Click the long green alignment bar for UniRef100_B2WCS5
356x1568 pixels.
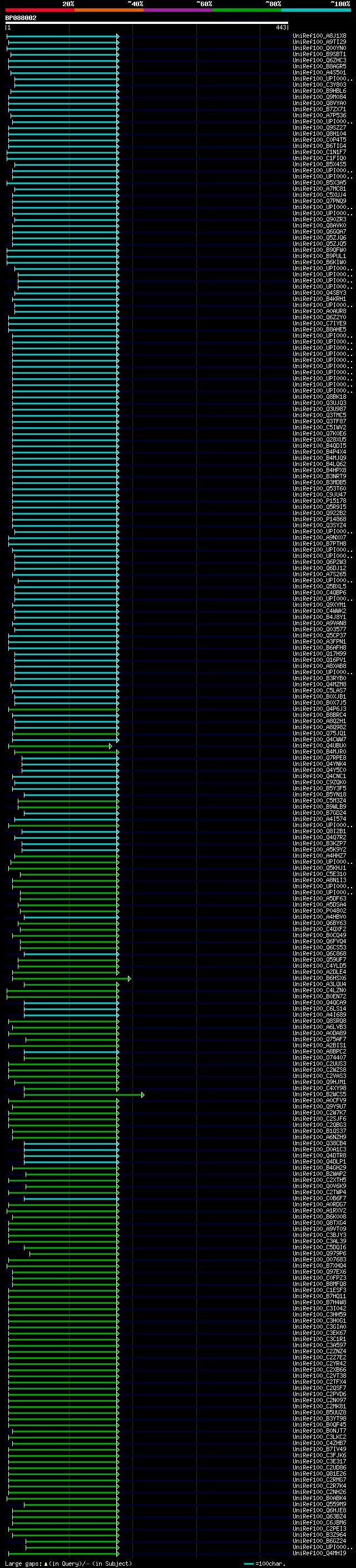click(84, 1095)
